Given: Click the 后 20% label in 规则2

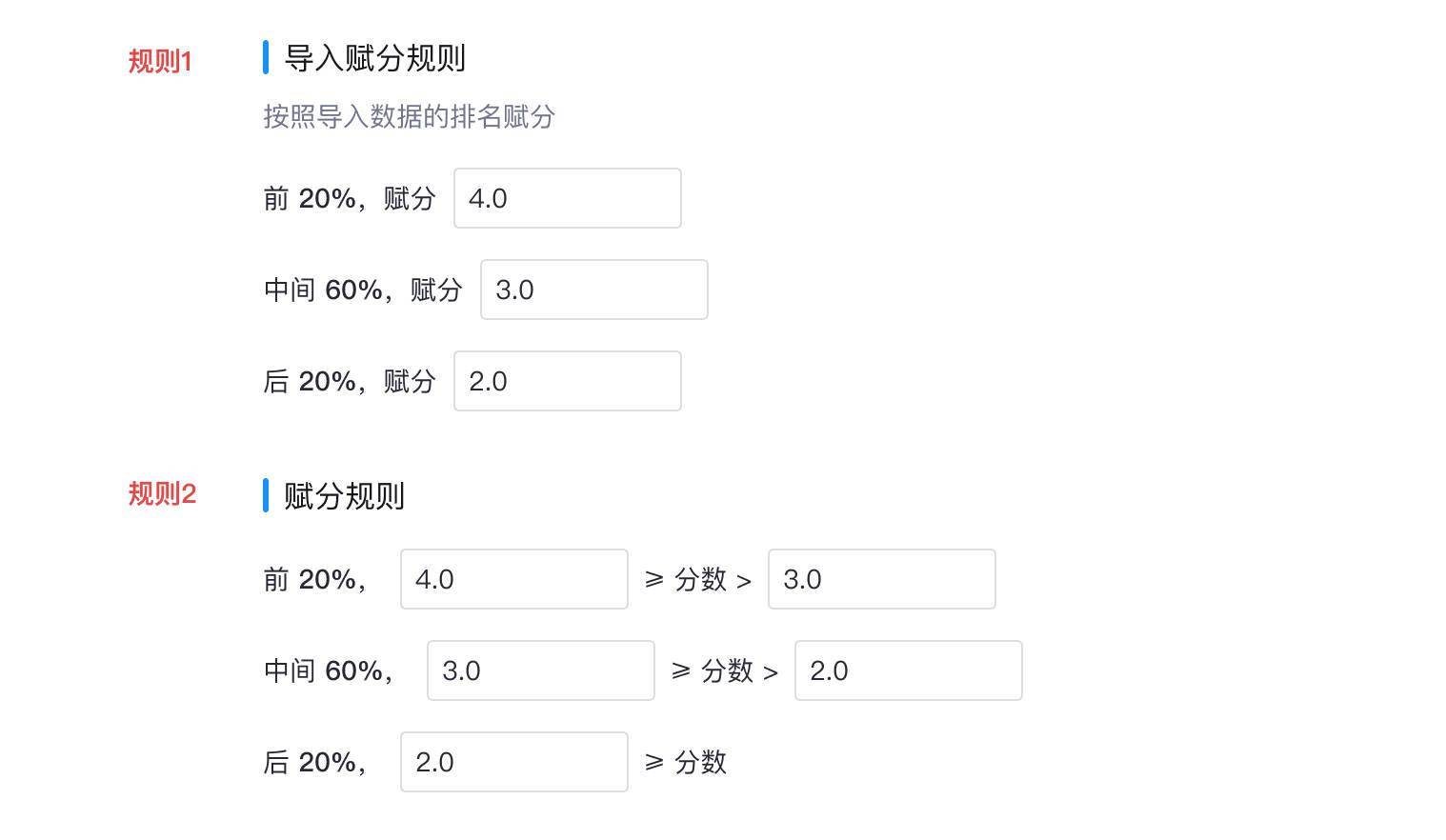Looking at the screenshot, I should tap(314, 762).
